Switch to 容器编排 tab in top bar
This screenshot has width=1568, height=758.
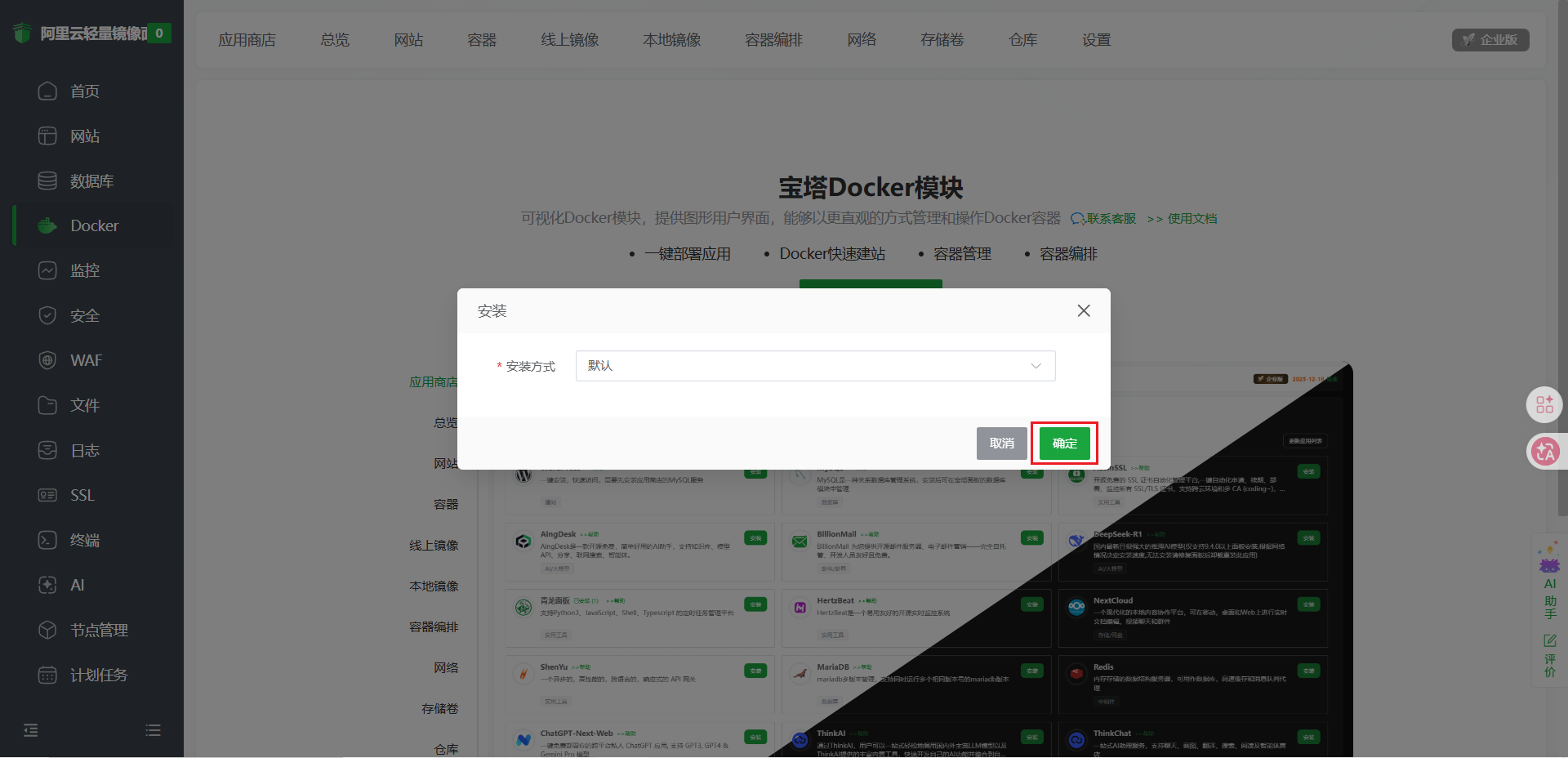coord(774,40)
